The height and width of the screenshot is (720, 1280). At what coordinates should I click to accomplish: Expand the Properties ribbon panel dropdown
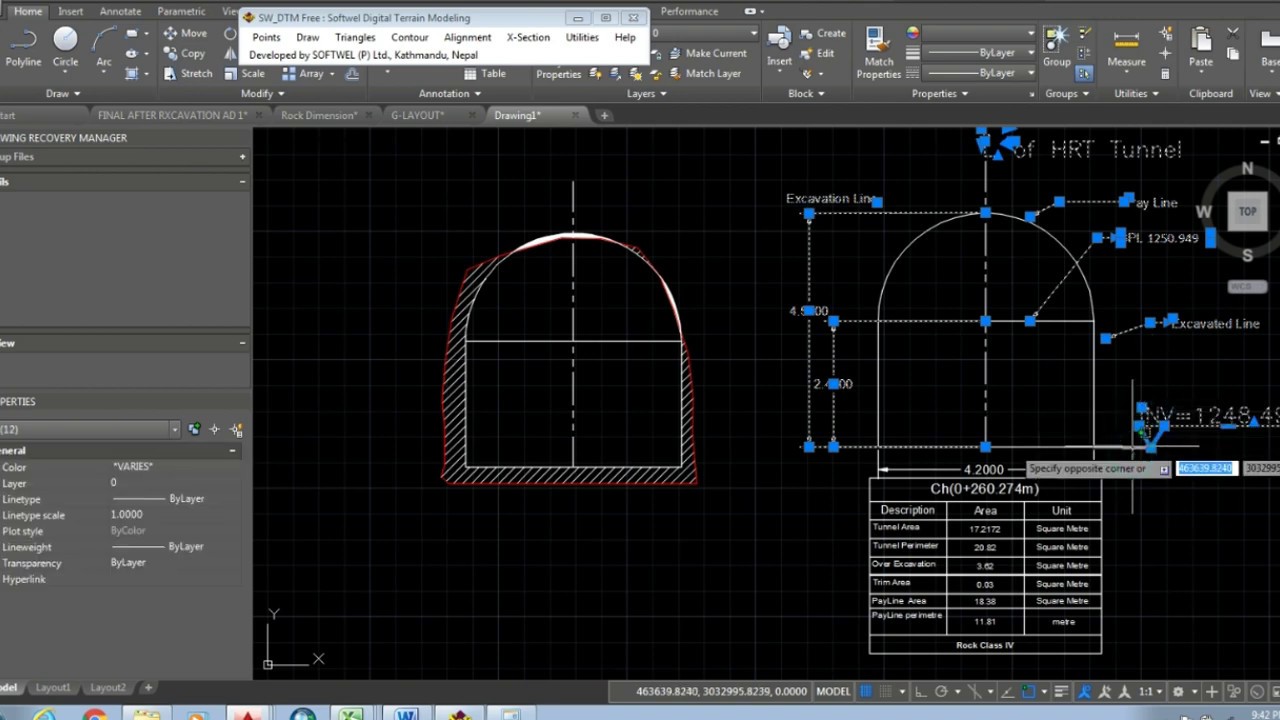(x=940, y=93)
